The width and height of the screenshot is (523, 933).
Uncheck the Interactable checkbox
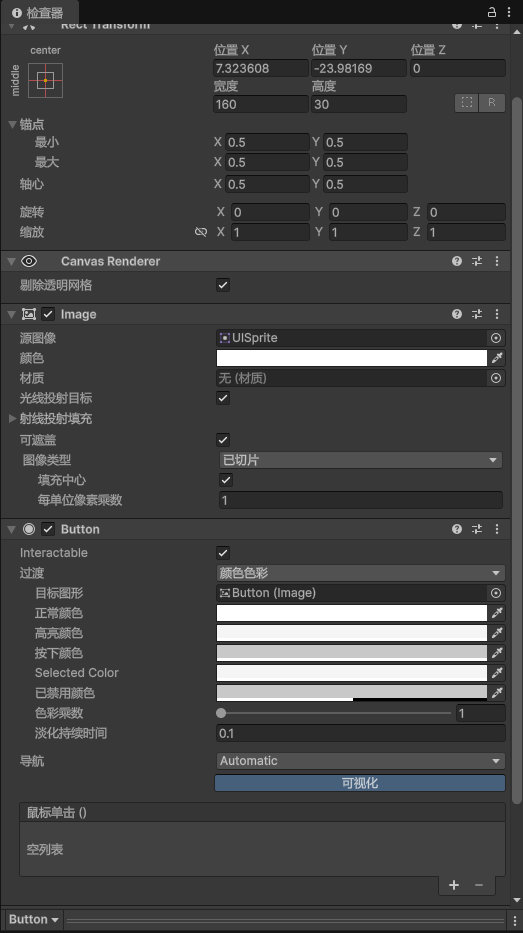(x=223, y=553)
